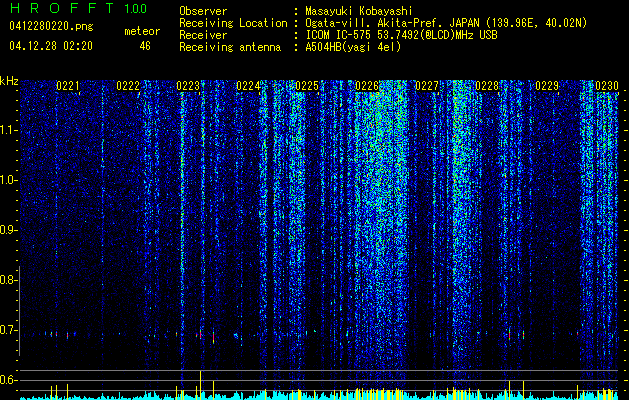Image resolution: width=629 pixels, height=400 pixels.
Task: Click the 0.7 kHz axis tick label
Action: coord(8,330)
